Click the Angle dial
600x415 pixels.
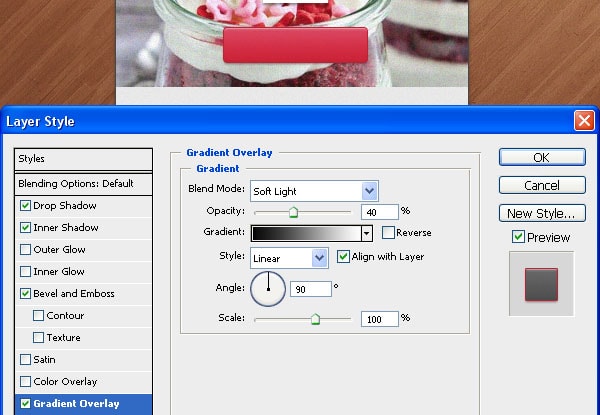tap(268, 289)
